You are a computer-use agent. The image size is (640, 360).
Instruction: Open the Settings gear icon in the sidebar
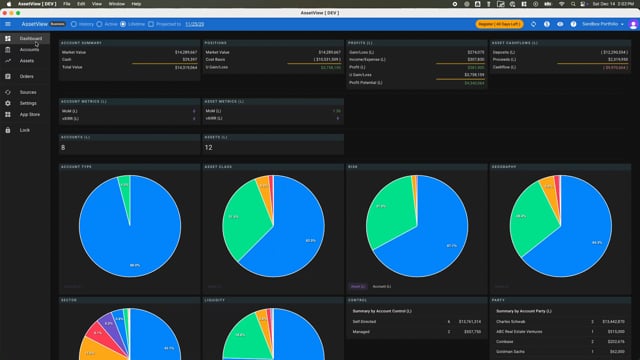point(8,103)
